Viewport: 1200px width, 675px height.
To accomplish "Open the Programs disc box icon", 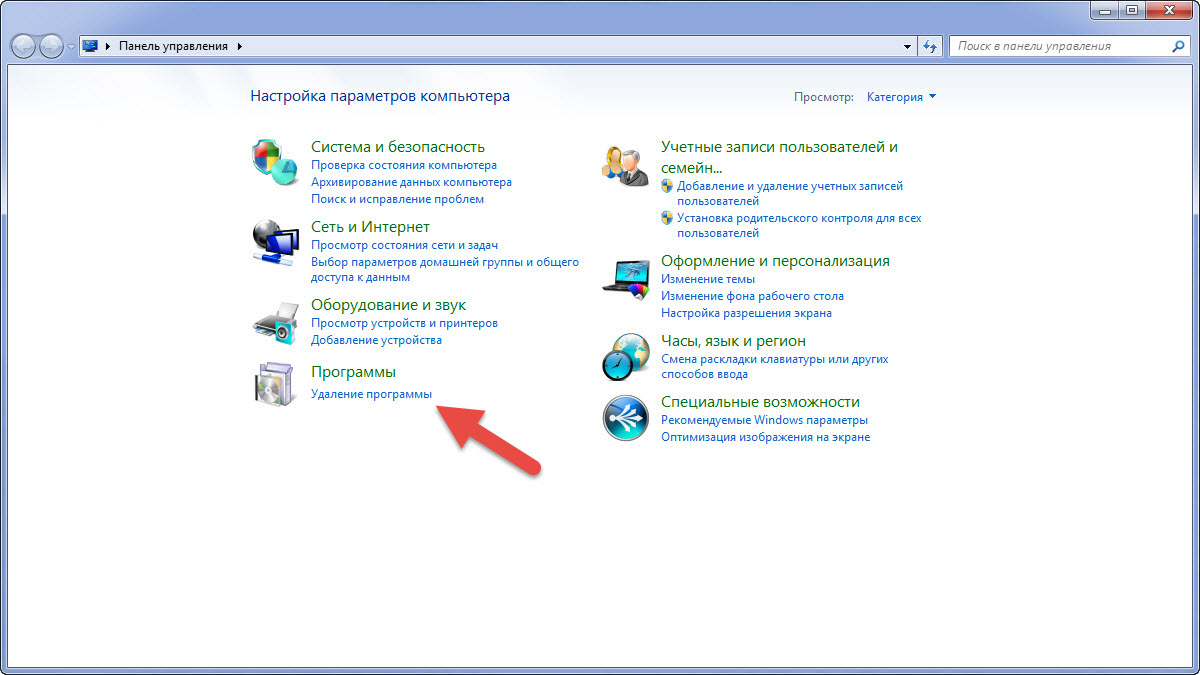I will coord(274,384).
